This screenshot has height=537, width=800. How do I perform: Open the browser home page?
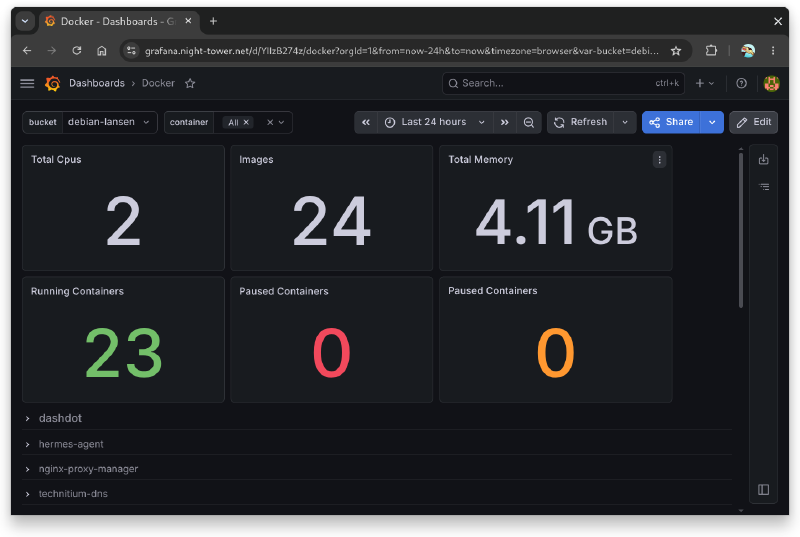coord(102,50)
